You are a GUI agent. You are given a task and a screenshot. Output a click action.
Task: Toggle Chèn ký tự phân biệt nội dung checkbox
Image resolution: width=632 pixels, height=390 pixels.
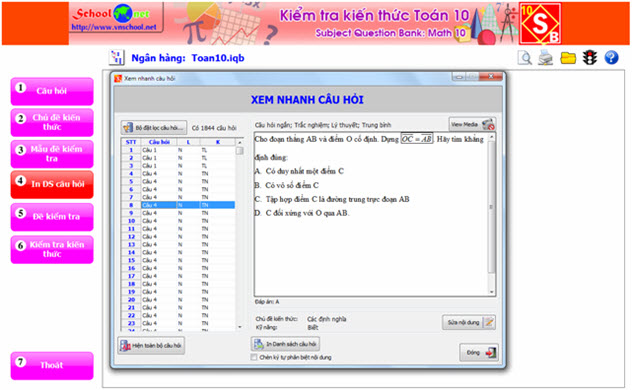254,357
